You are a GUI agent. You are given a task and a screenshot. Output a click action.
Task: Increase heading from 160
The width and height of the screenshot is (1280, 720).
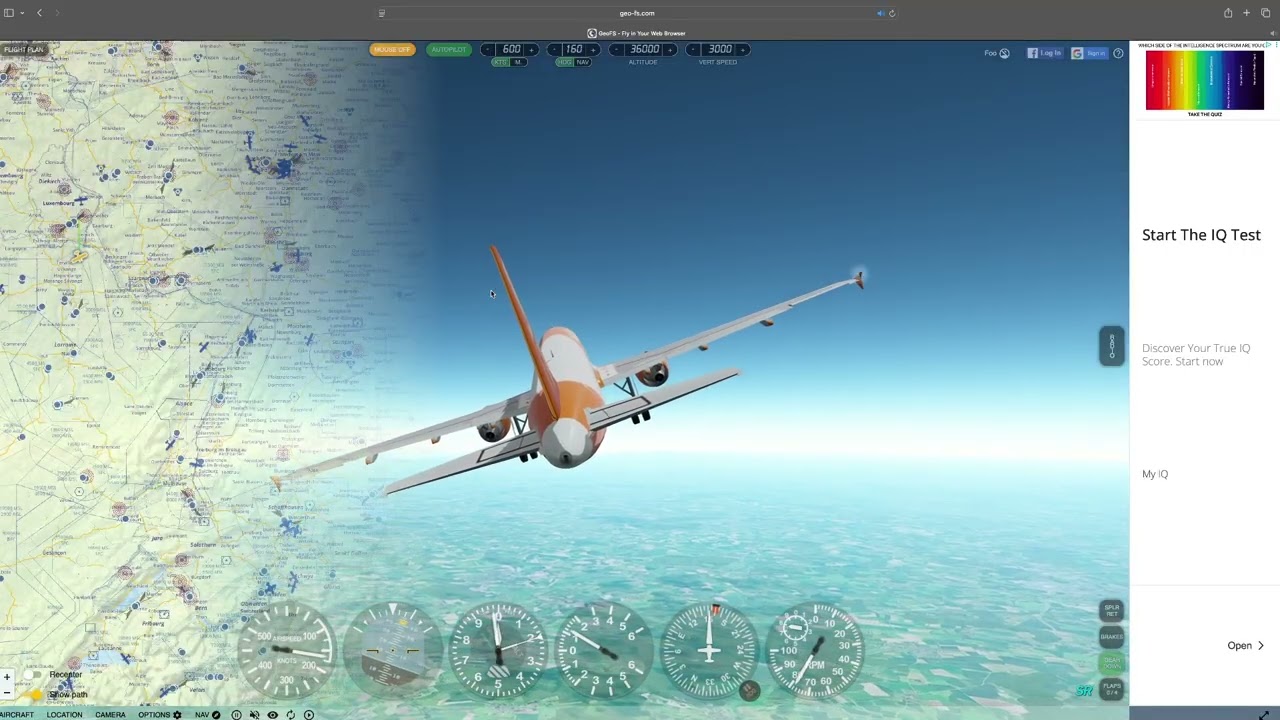pyautogui.click(x=593, y=49)
